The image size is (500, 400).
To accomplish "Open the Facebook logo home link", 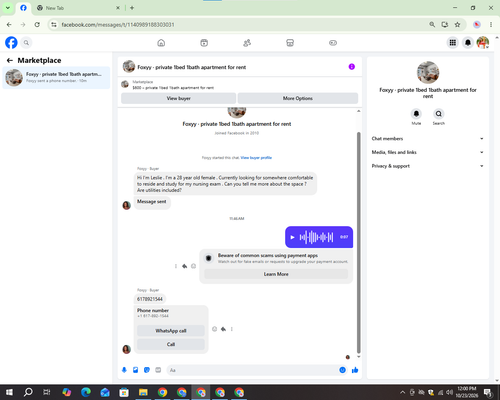I will [x=11, y=43].
